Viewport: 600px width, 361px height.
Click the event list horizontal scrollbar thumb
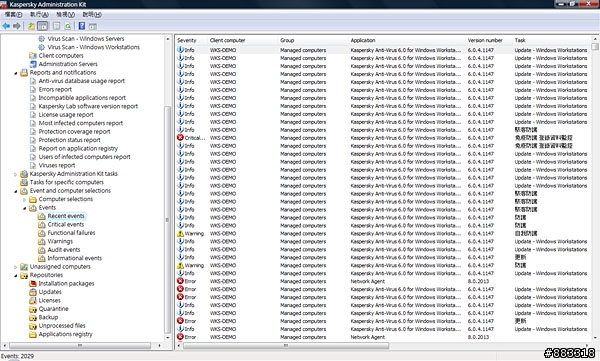pyautogui.click(x=286, y=345)
